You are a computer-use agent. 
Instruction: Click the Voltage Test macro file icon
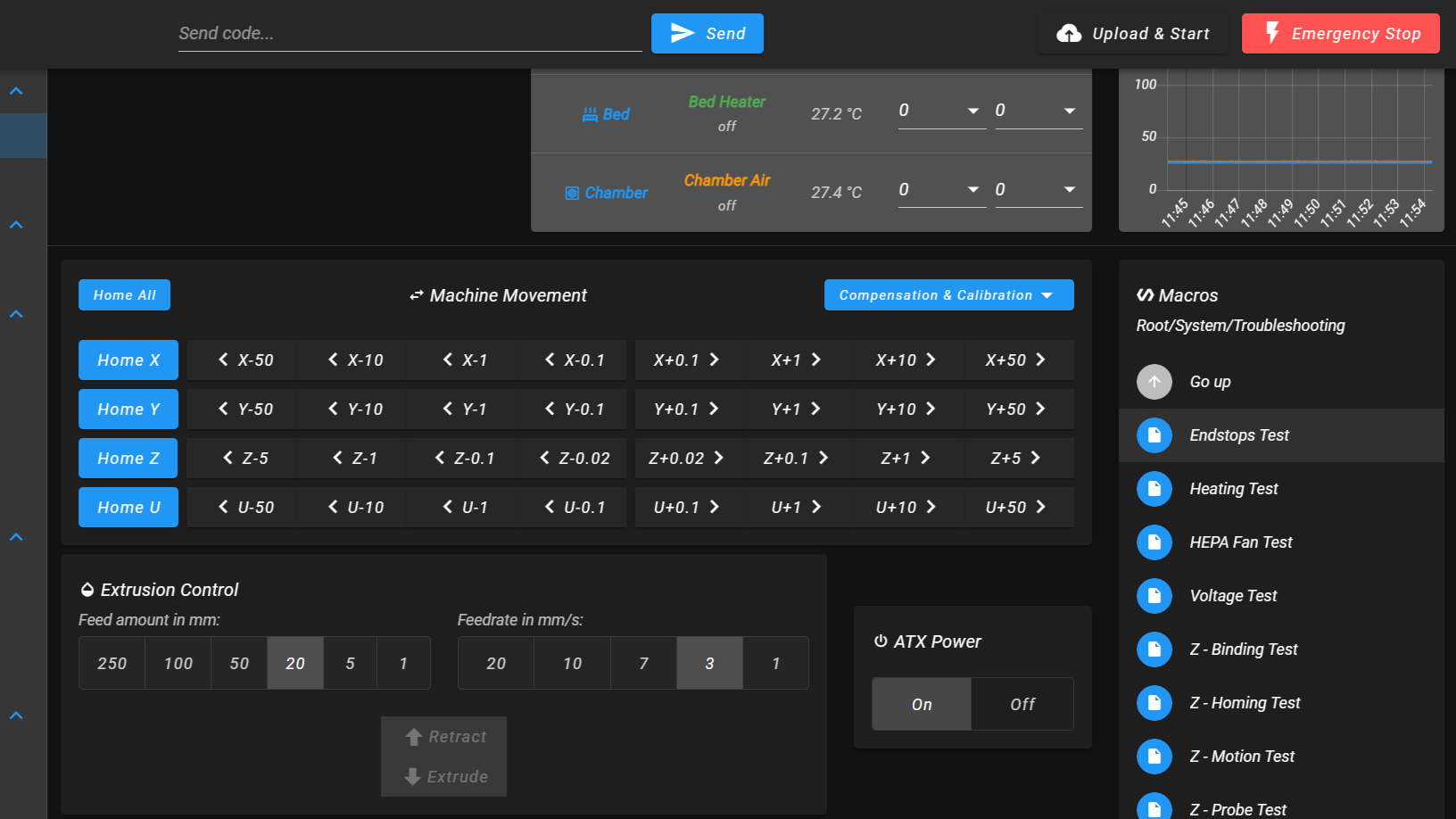[x=1154, y=596]
